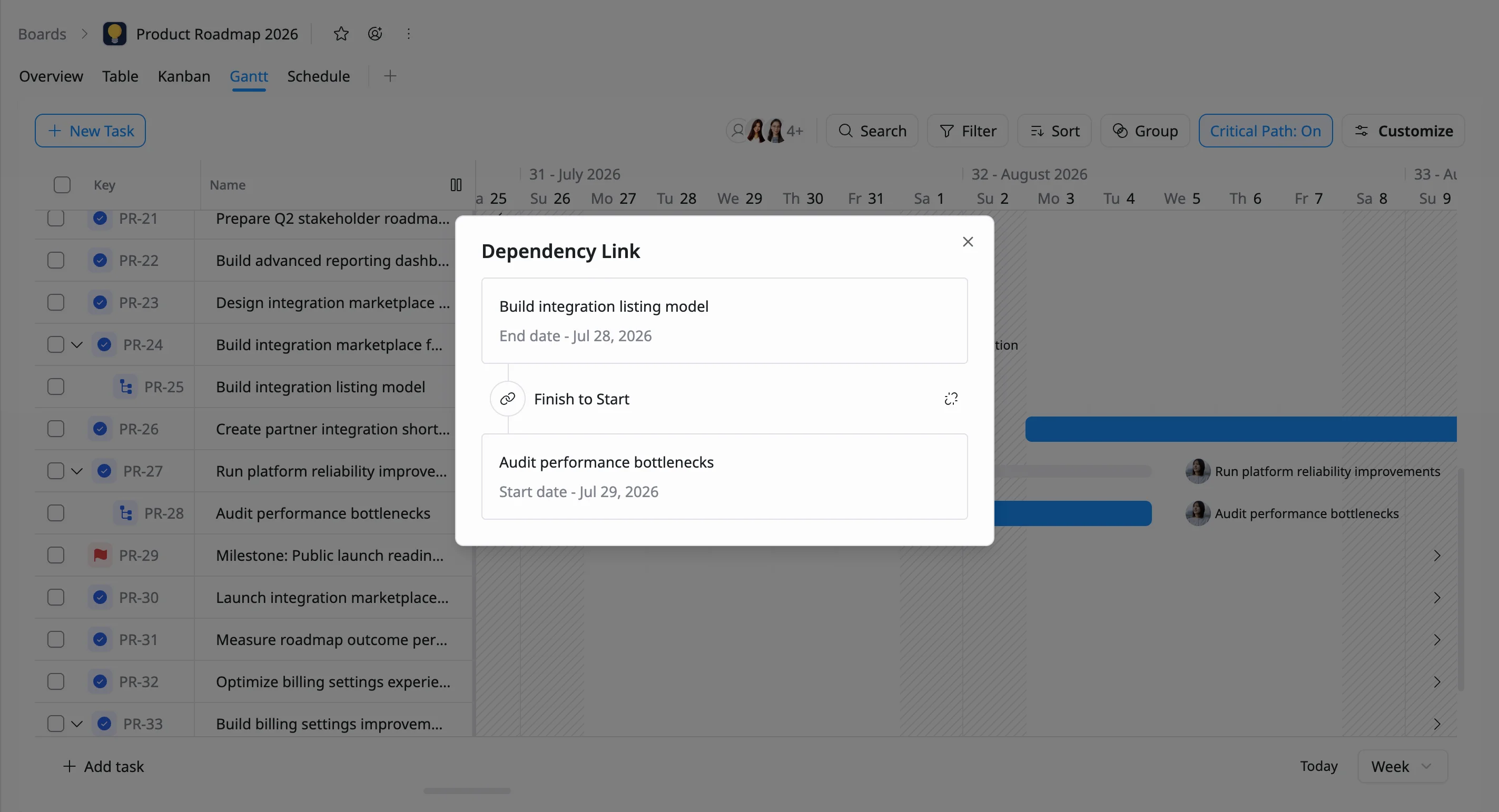The height and width of the screenshot is (812, 1499).
Task: Open the Customize panel
Action: point(1403,131)
